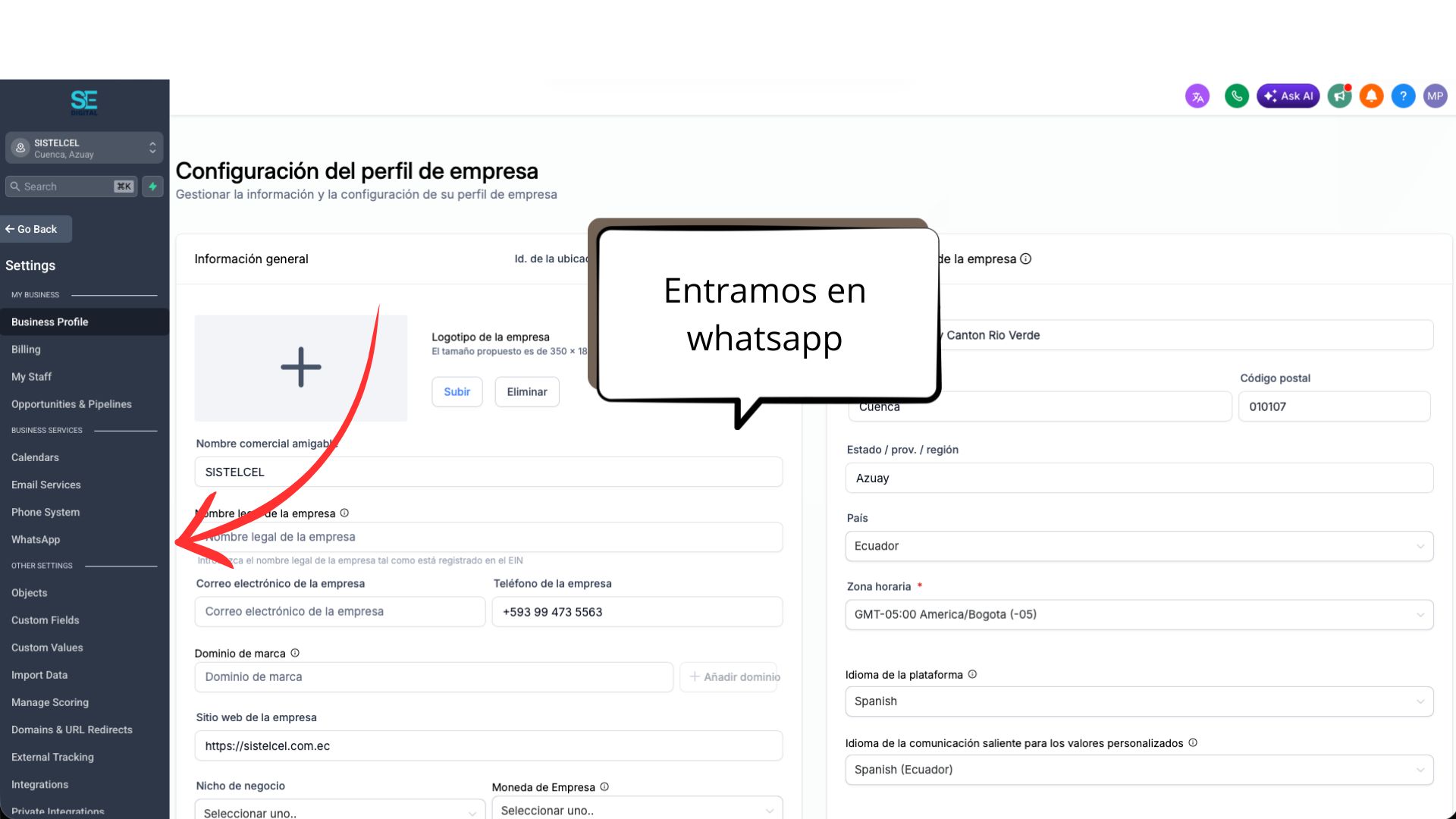Open the Ask AI assistant

[1288, 96]
